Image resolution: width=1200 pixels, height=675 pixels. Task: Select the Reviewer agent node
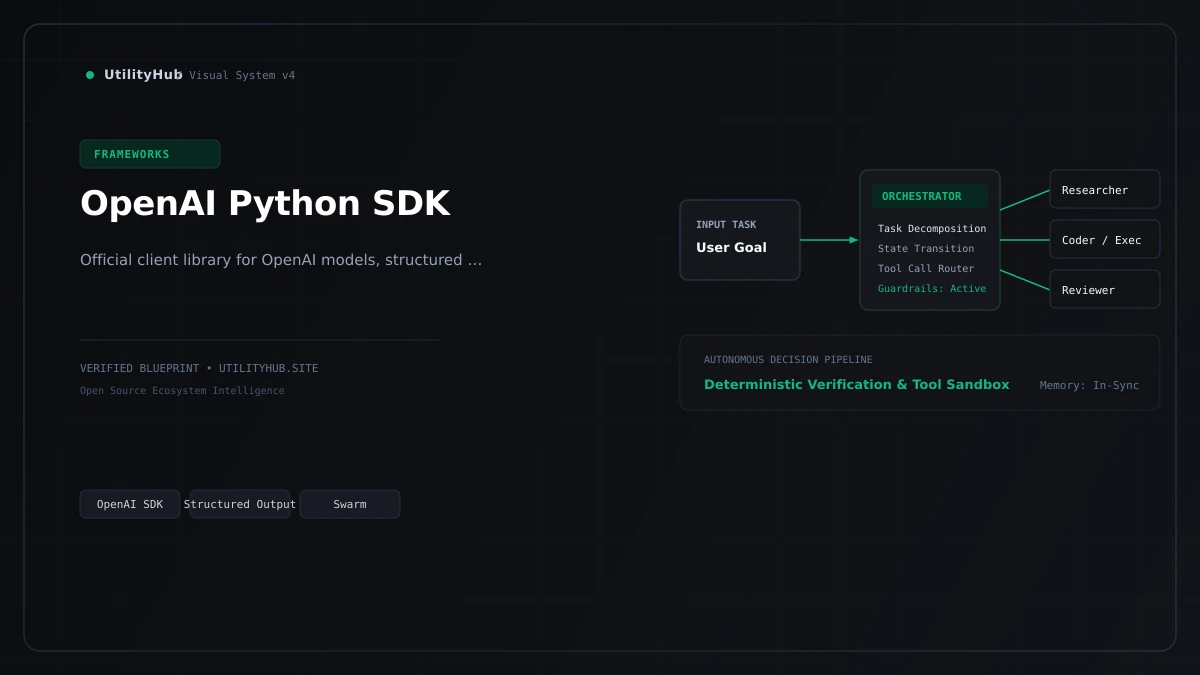click(x=1105, y=289)
